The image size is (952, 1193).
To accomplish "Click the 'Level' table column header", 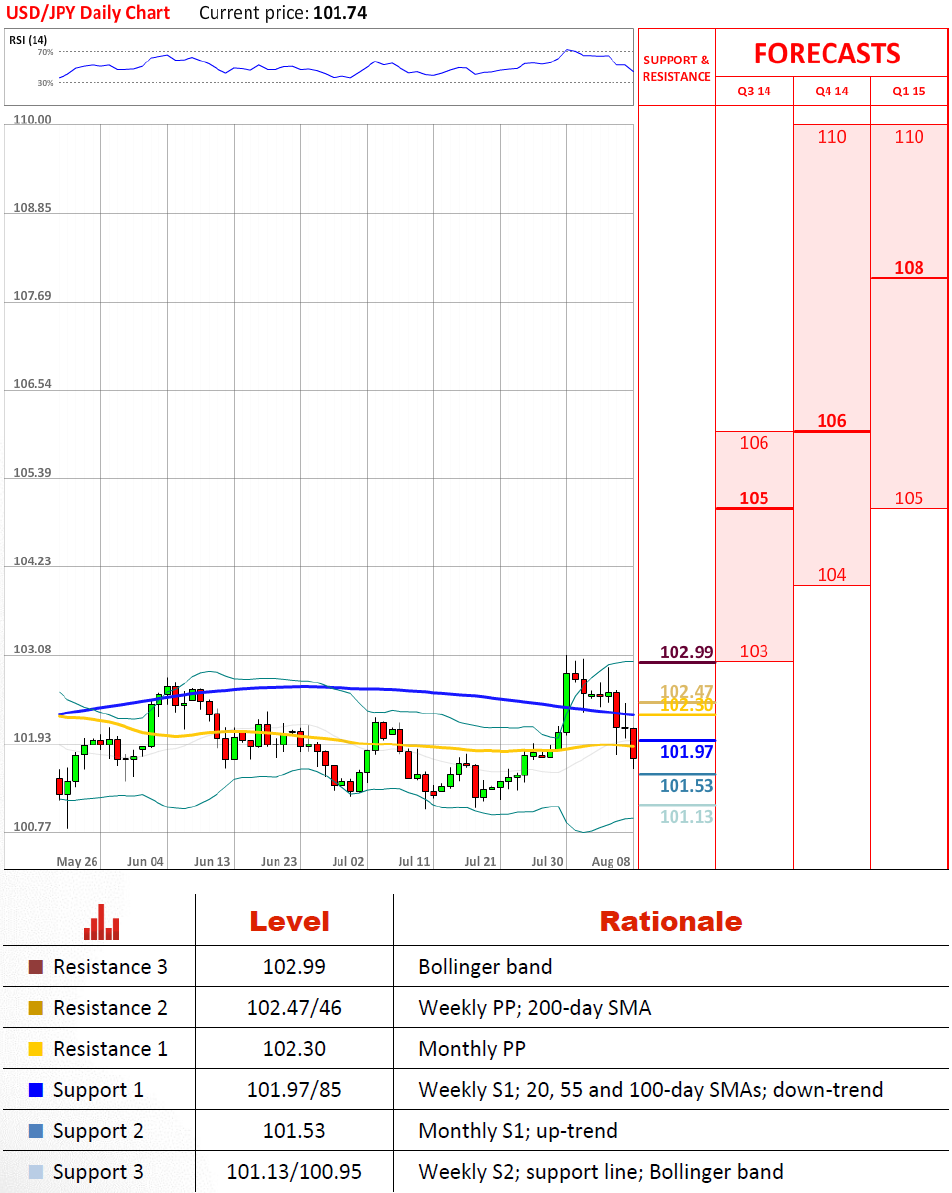I will tap(290, 922).
